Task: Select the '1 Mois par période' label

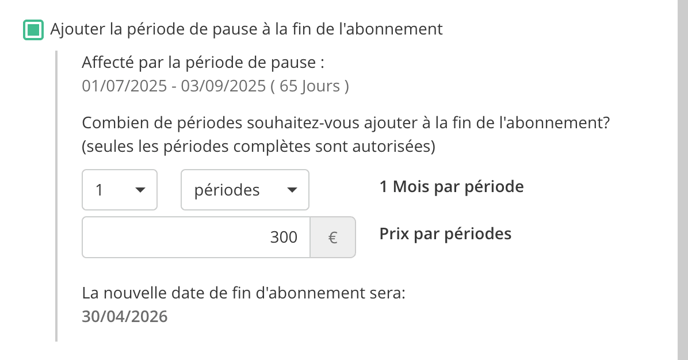Action: tap(452, 187)
